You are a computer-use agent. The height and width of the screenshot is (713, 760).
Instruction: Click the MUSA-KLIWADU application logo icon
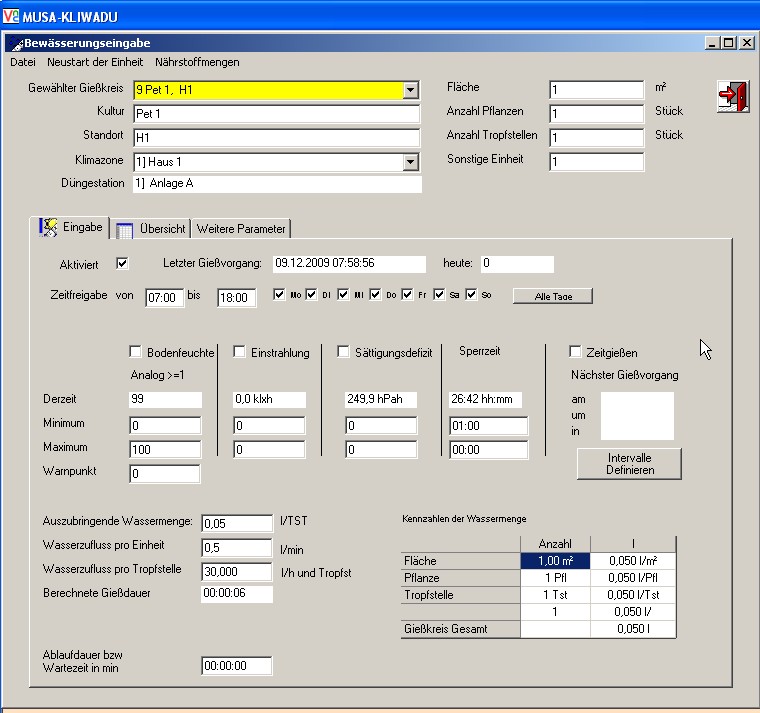pos(11,16)
